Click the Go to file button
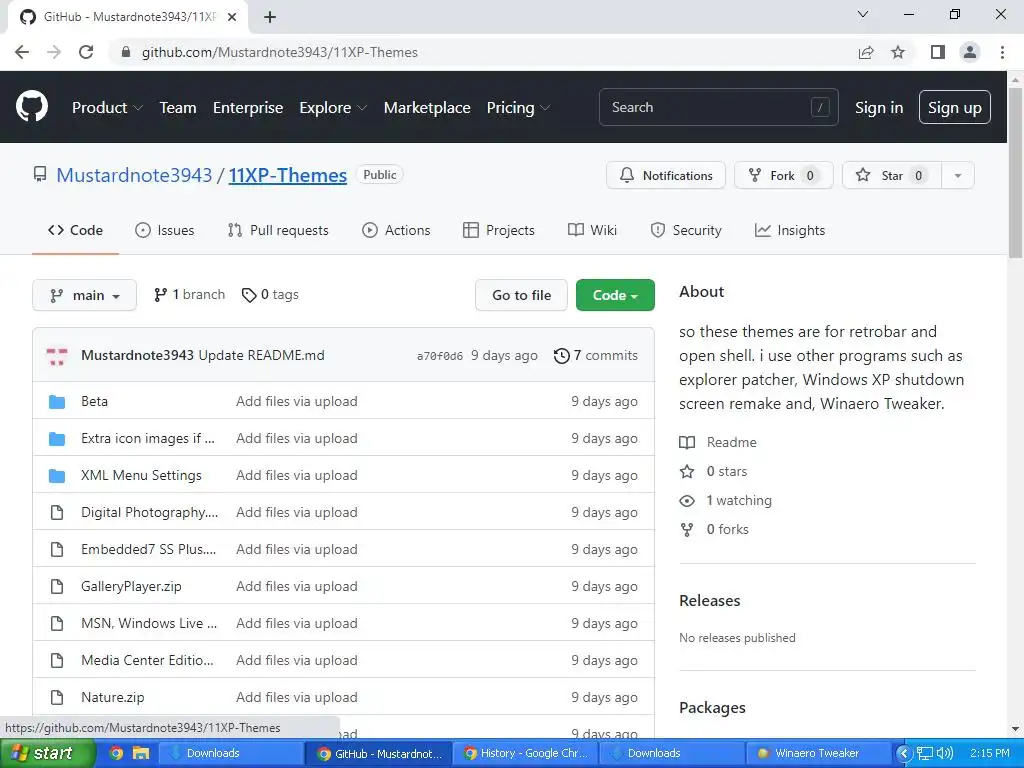Viewport: 1024px width, 768px height. point(521,295)
